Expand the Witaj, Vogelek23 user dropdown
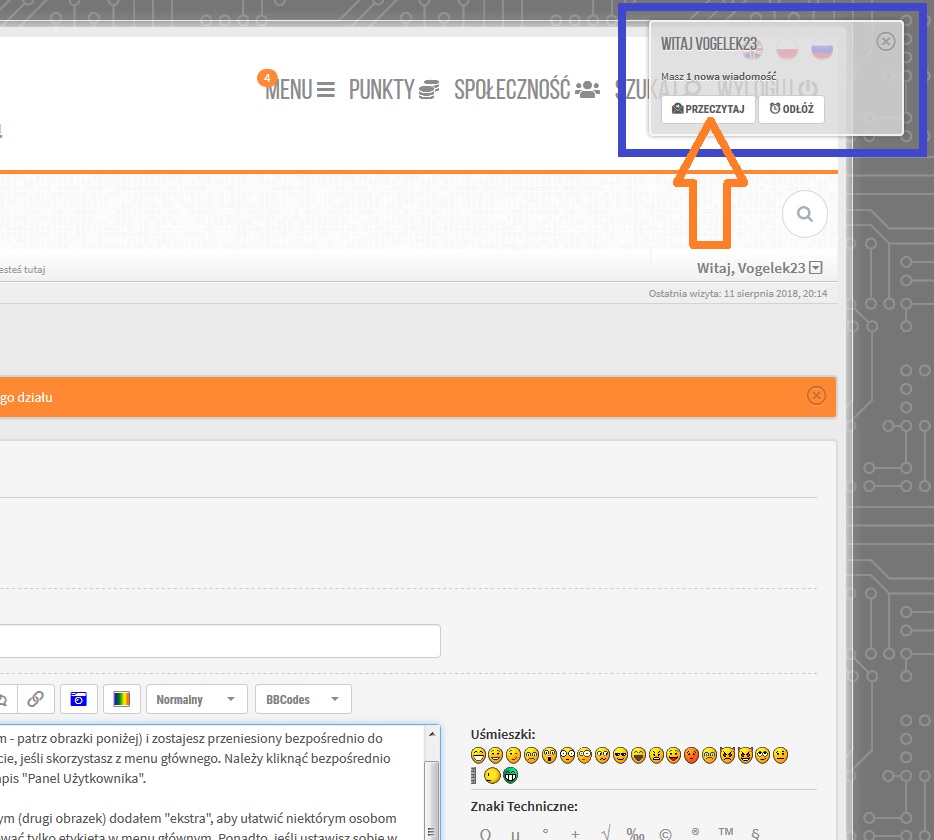The image size is (934, 840). point(759,268)
